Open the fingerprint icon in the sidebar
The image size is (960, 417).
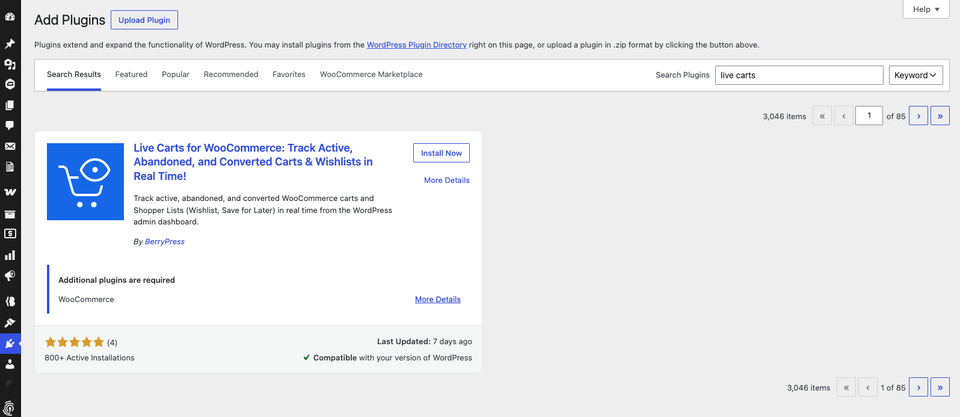pos(10,407)
